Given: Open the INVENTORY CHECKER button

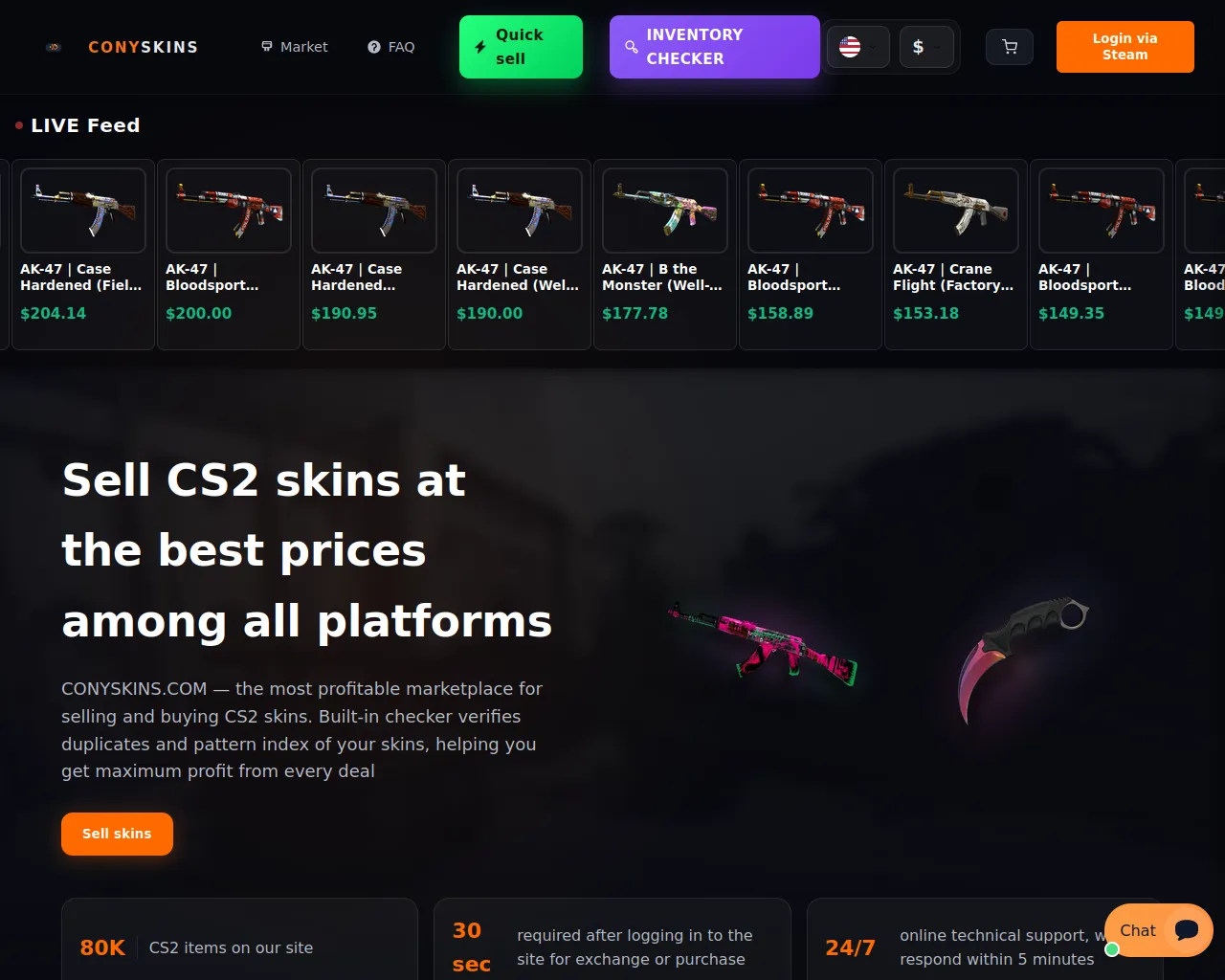Looking at the screenshot, I should (715, 47).
